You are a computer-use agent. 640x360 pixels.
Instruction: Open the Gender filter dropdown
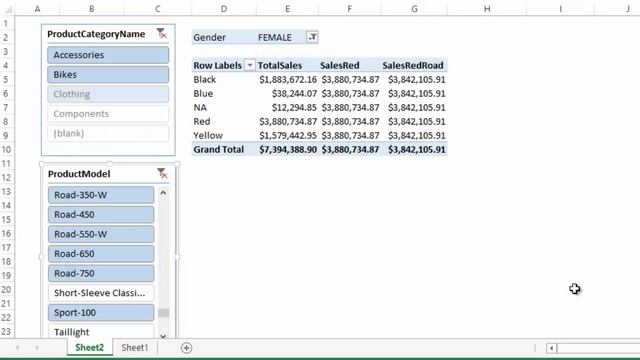coord(312,37)
